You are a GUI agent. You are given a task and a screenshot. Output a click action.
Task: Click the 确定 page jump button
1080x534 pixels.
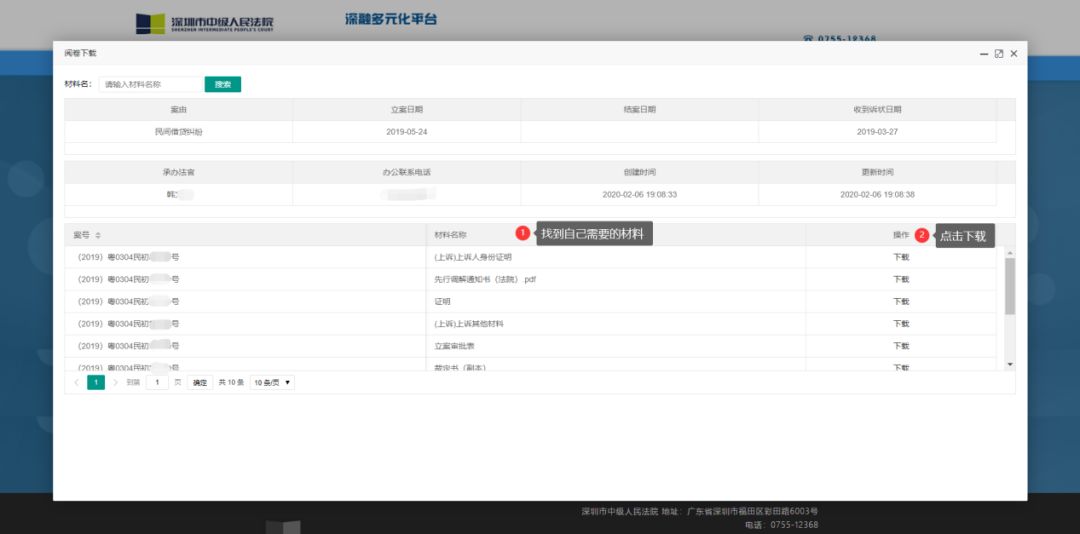tap(200, 382)
